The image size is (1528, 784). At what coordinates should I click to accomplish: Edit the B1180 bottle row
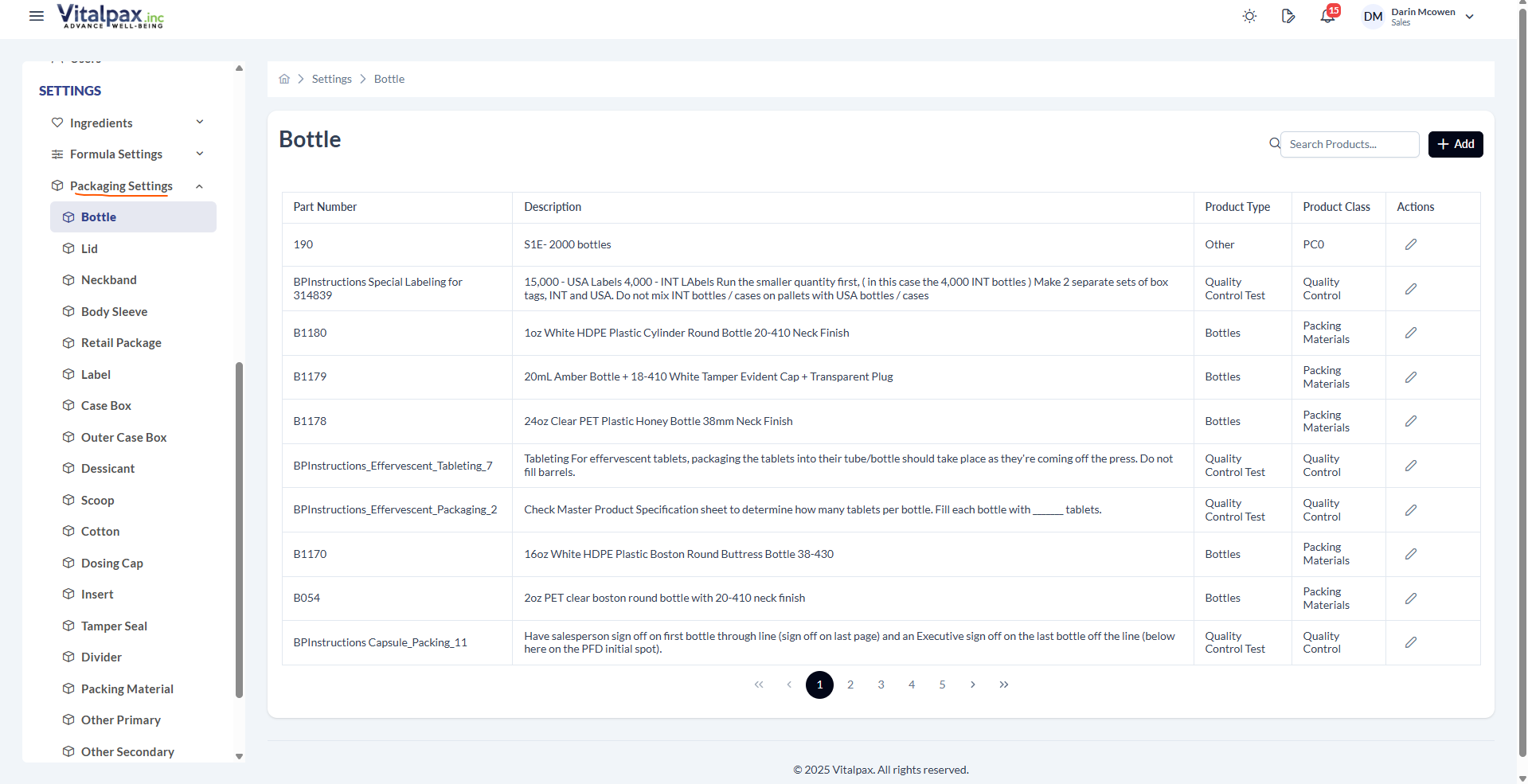point(1410,333)
